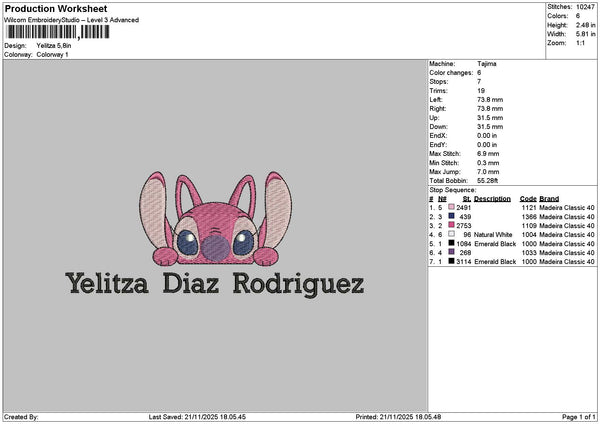
Task: Click the Width value '5.81 in'
Action: (585, 34)
